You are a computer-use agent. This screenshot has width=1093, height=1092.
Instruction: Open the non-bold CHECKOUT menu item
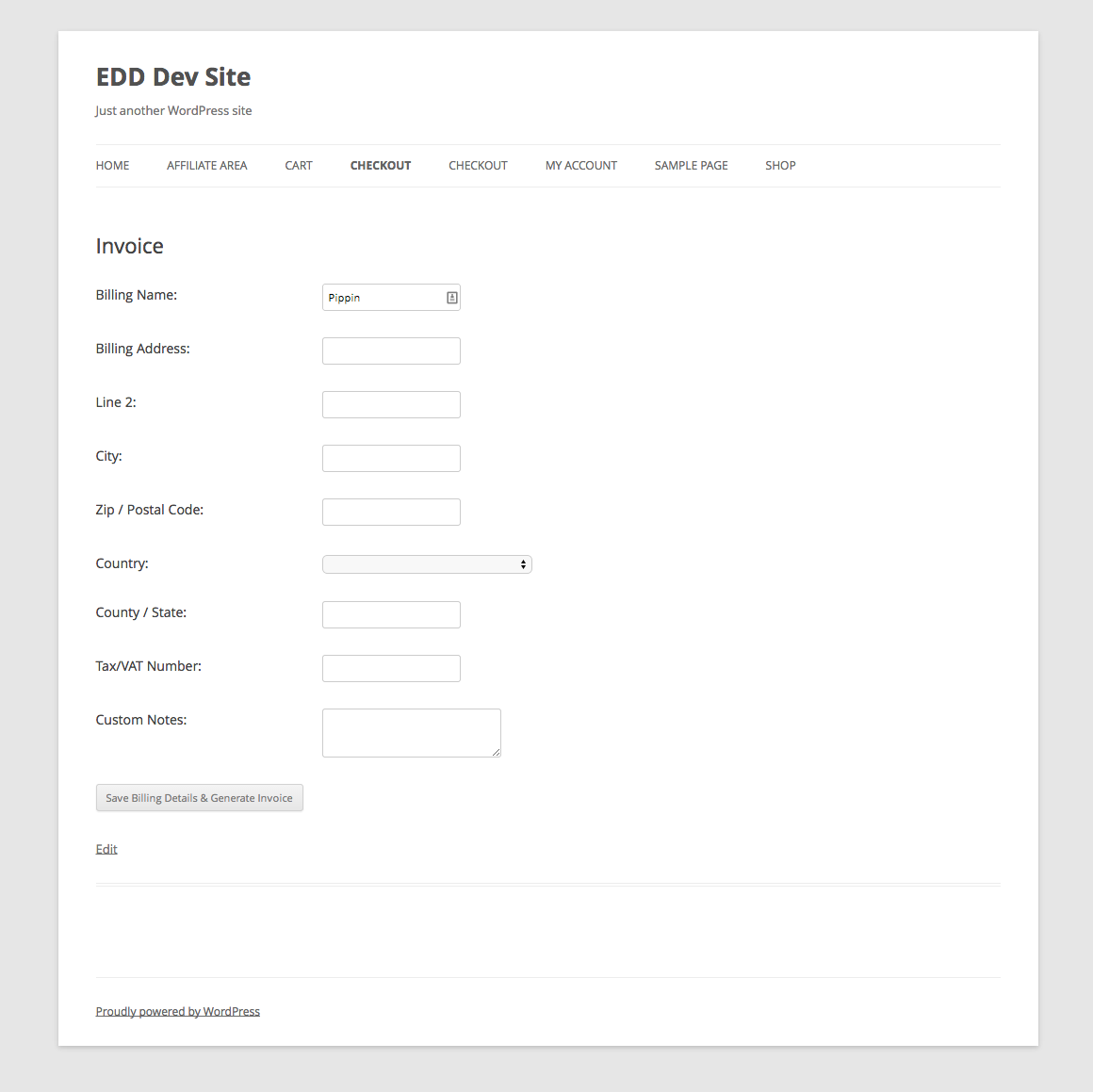click(479, 165)
